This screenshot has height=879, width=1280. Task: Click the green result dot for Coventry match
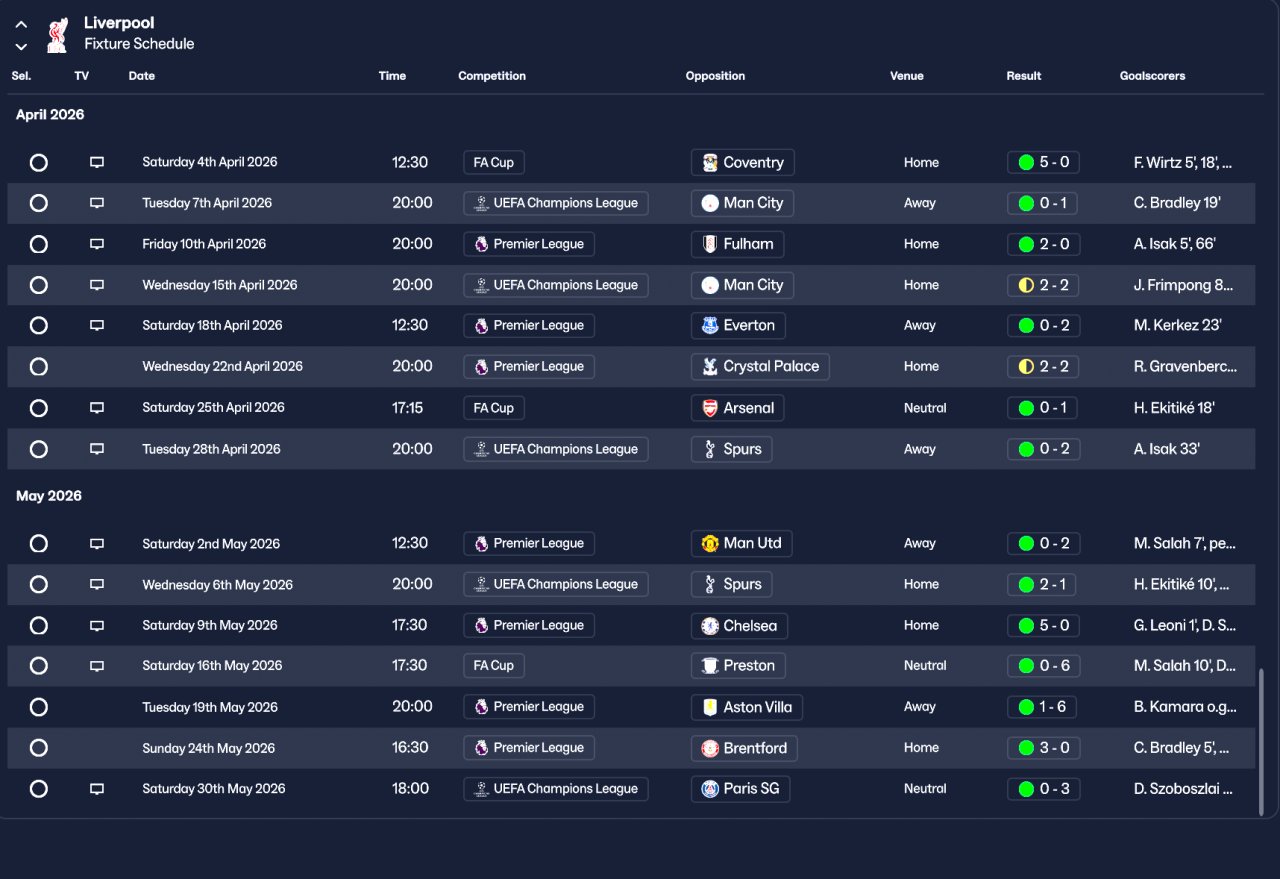click(x=1025, y=162)
